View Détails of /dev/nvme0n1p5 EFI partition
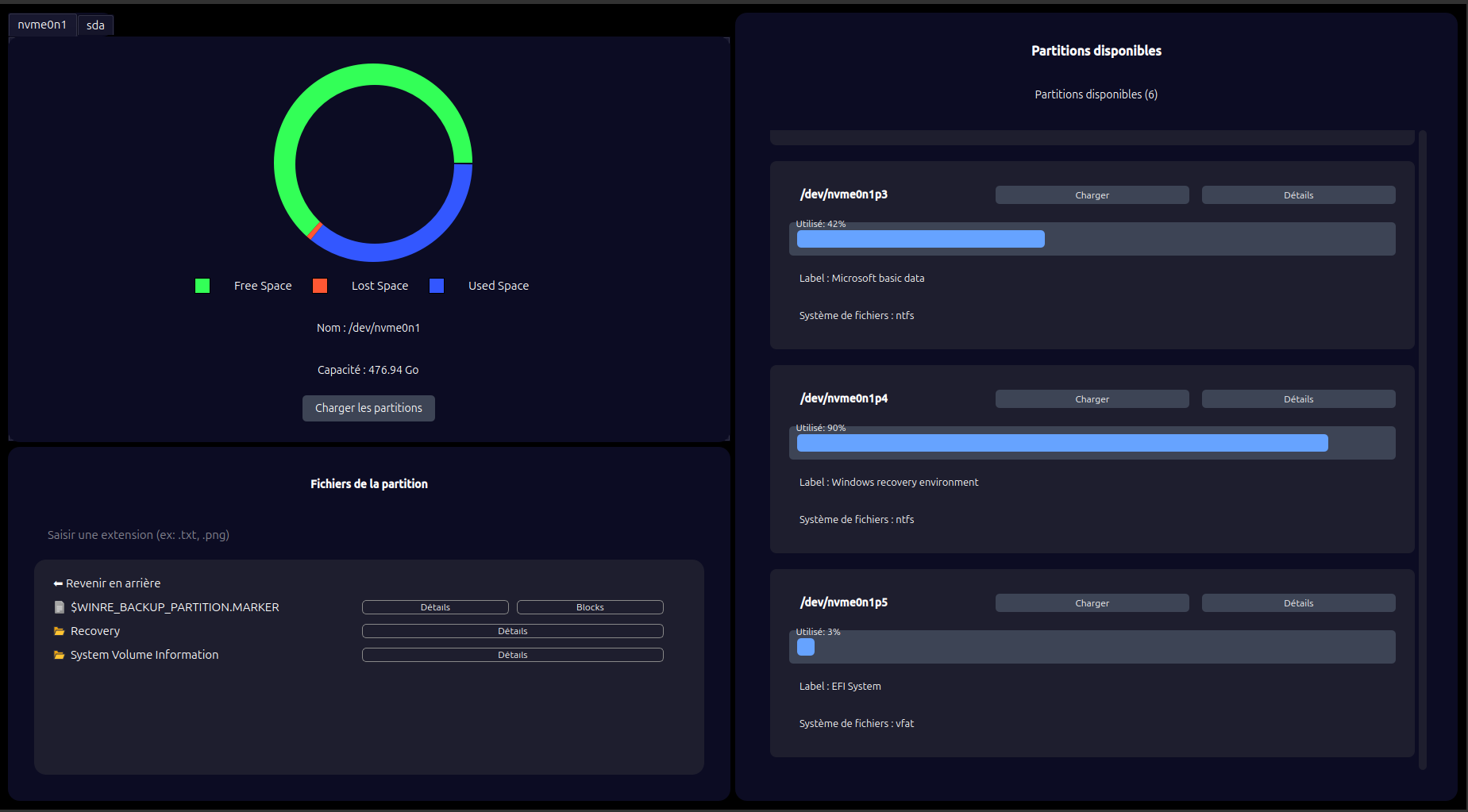The height and width of the screenshot is (812, 1468). [x=1298, y=603]
